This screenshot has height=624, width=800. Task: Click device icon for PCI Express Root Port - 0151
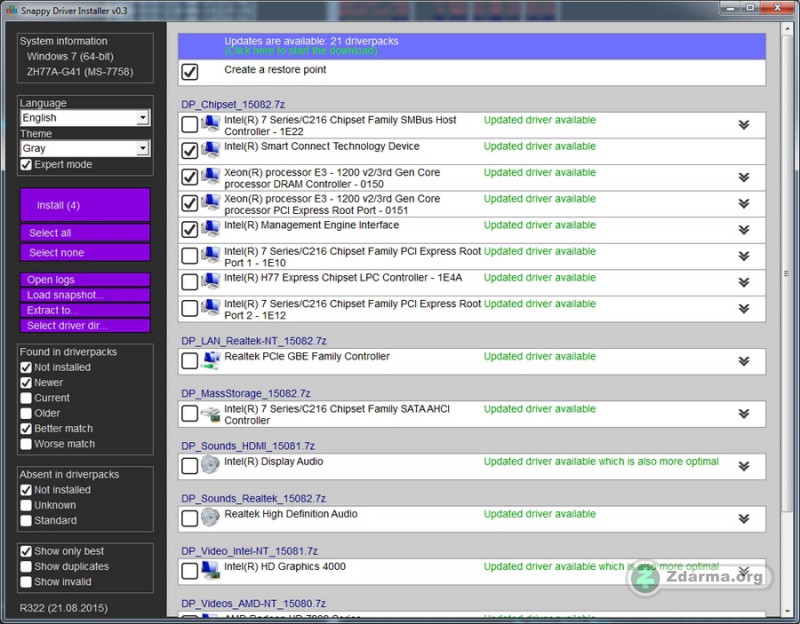tap(210, 203)
